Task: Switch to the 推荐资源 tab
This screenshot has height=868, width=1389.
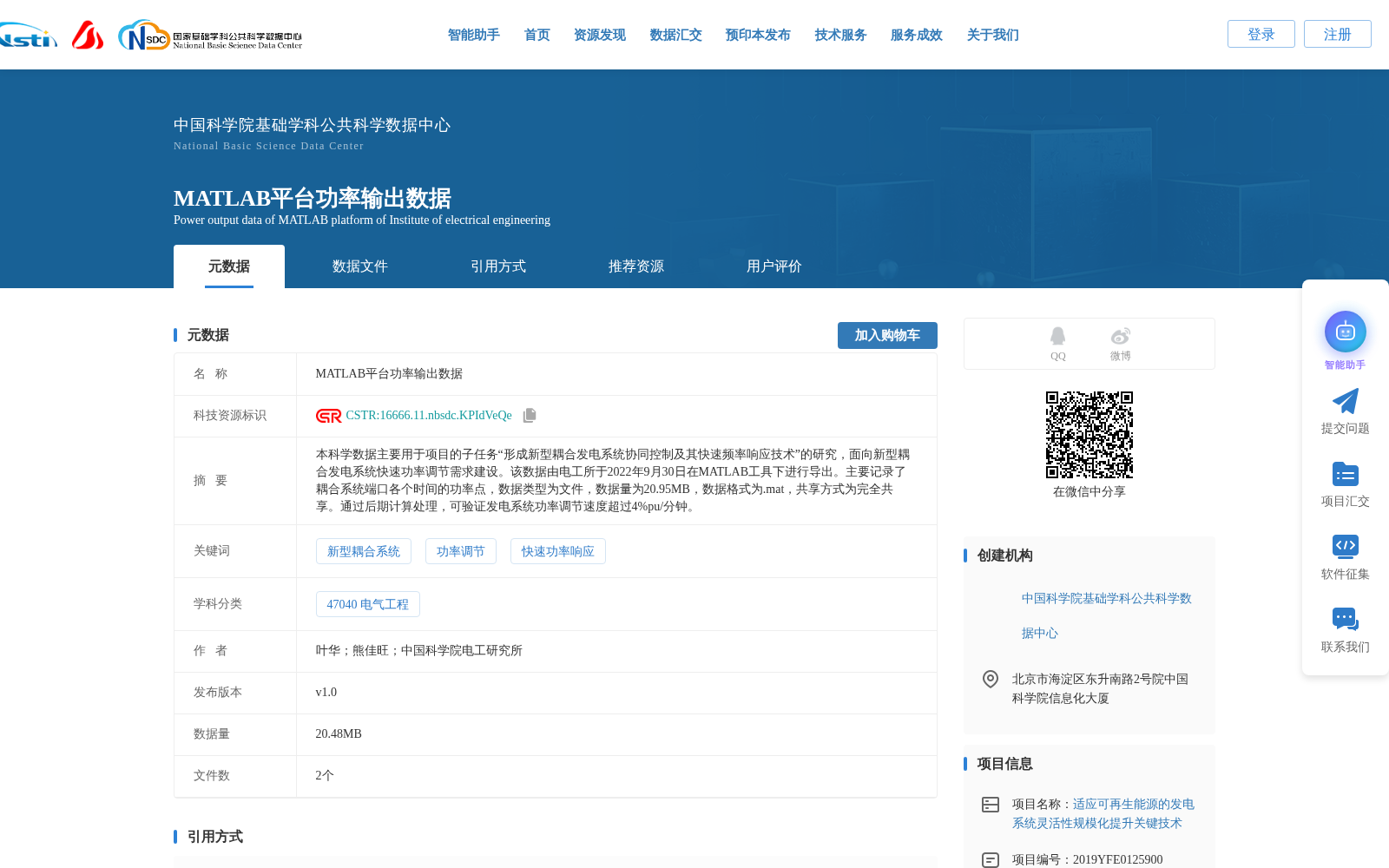Action: 636,266
